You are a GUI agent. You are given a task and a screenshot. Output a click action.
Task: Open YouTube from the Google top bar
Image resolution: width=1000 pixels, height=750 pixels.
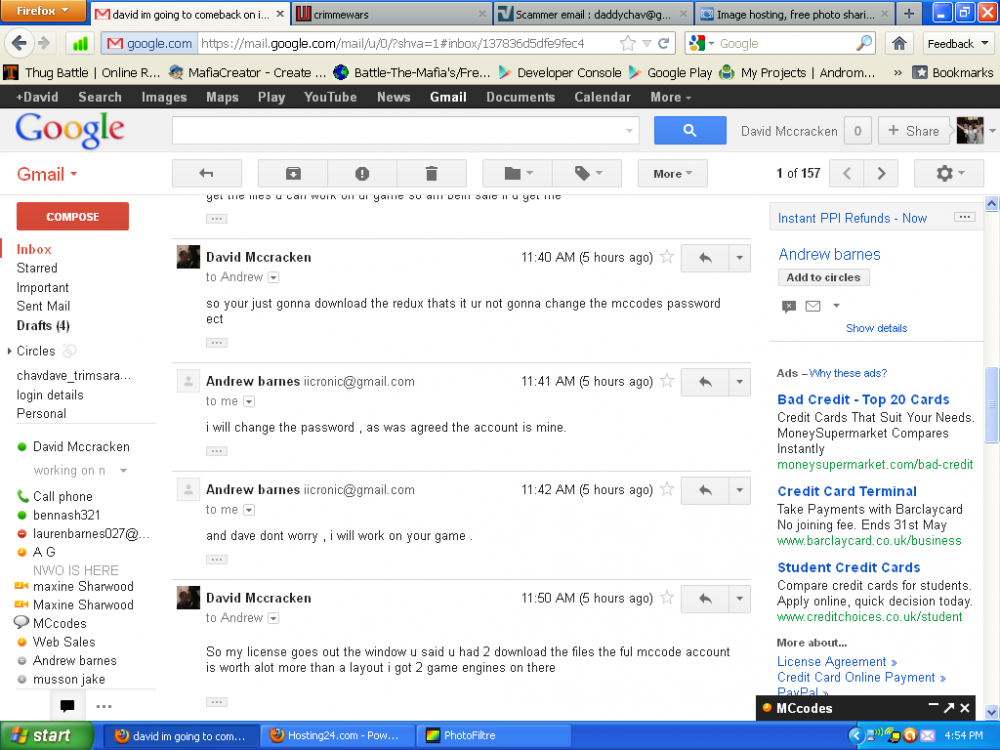pyautogui.click(x=330, y=97)
